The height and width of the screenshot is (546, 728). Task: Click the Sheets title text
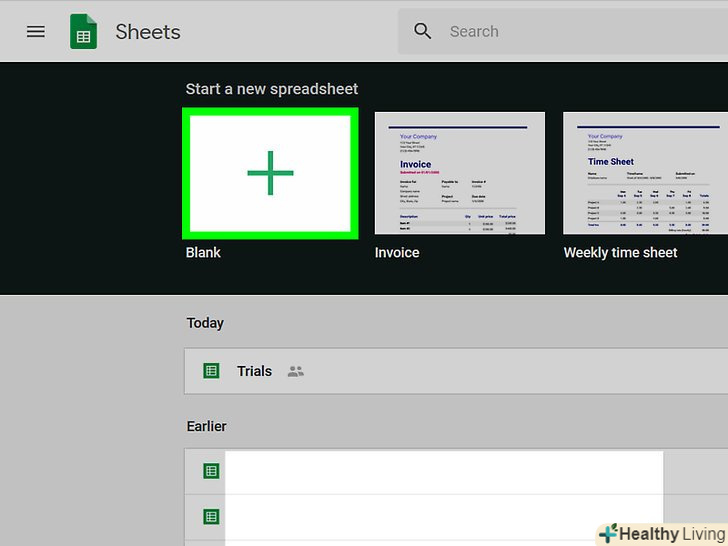[x=148, y=32]
